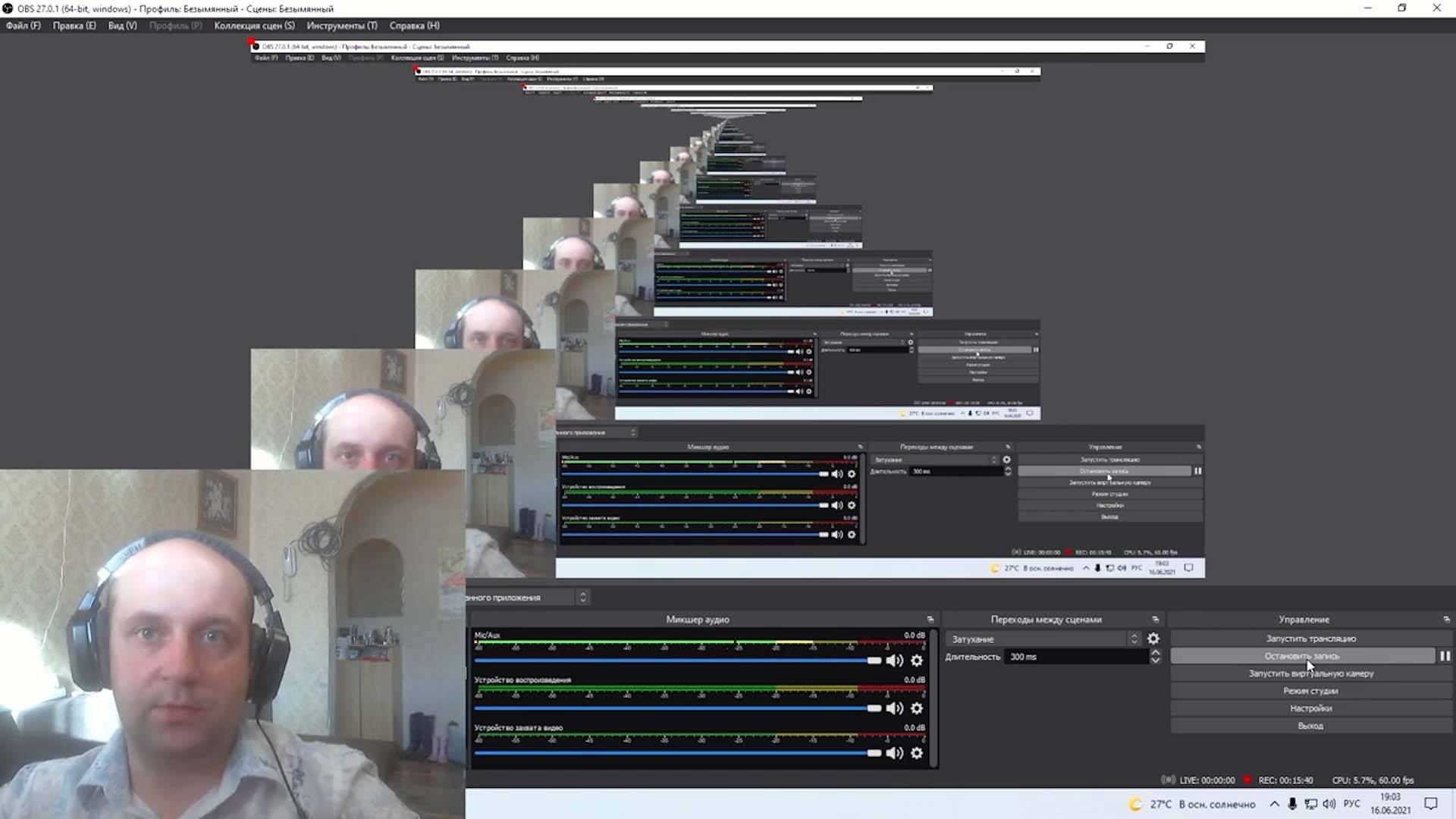Viewport: 1456px width, 819px height.
Task: Mute the Mic/Aux channel speaker
Action: coord(895,661)
